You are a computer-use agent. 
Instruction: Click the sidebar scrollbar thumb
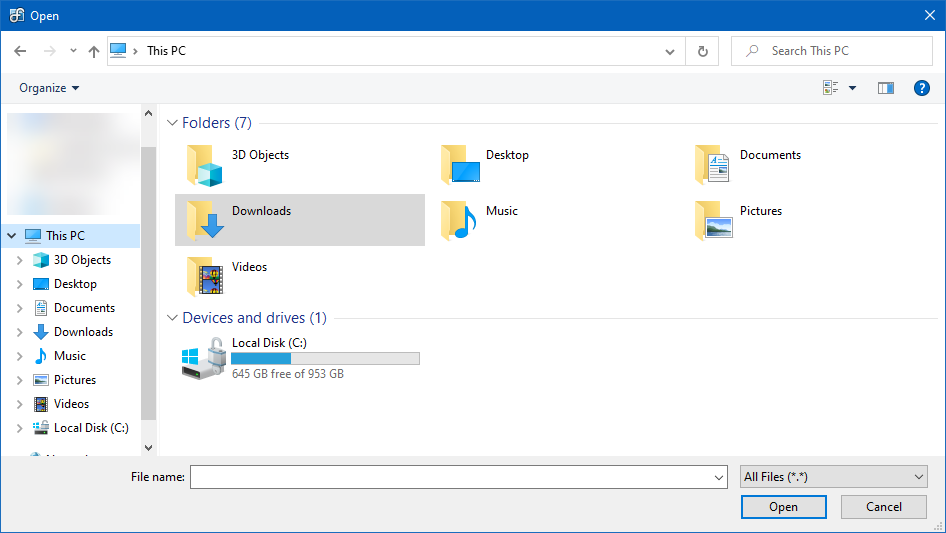pos(148,283)
